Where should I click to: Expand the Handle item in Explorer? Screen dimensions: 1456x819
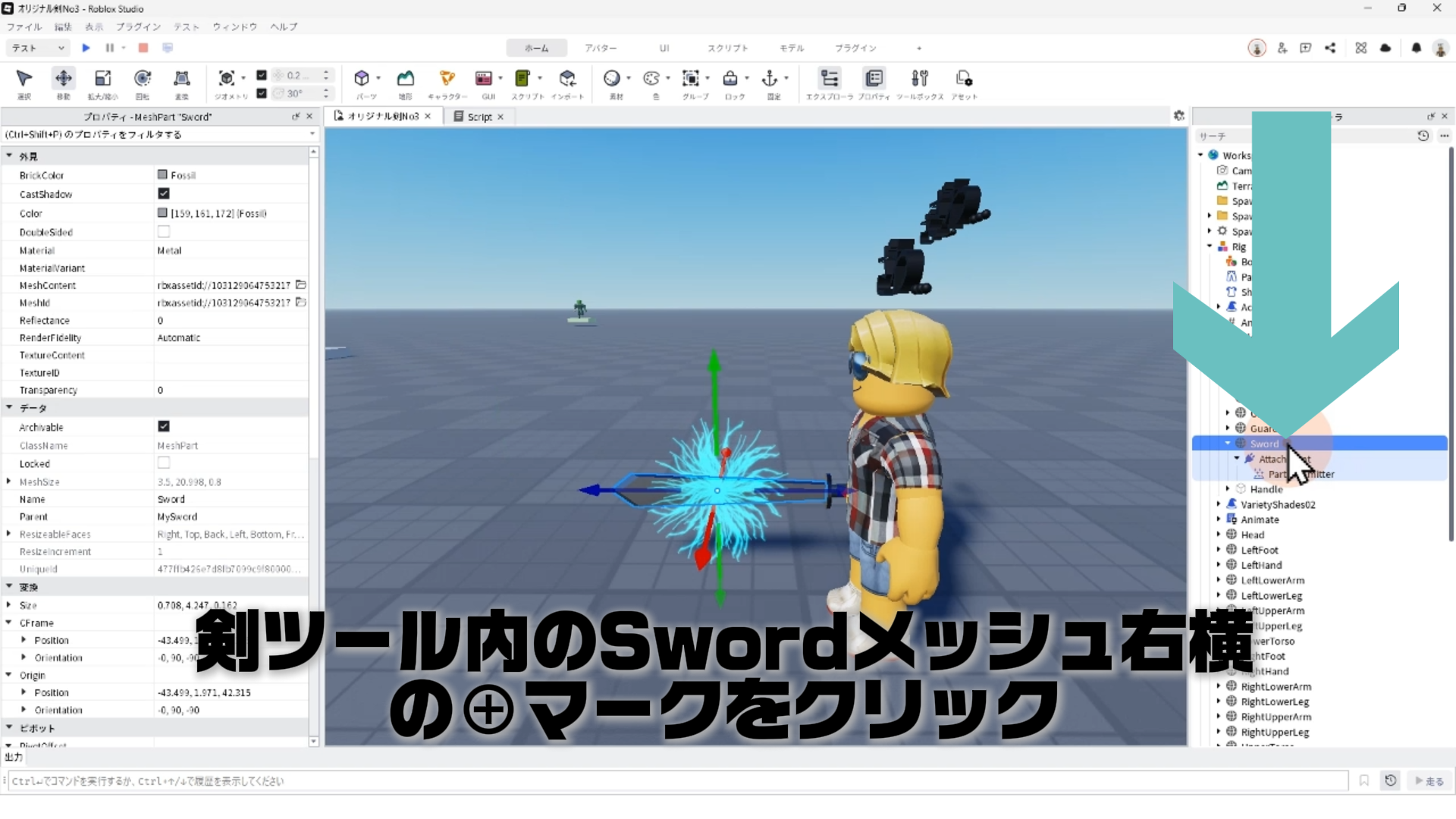point(1228,489)
